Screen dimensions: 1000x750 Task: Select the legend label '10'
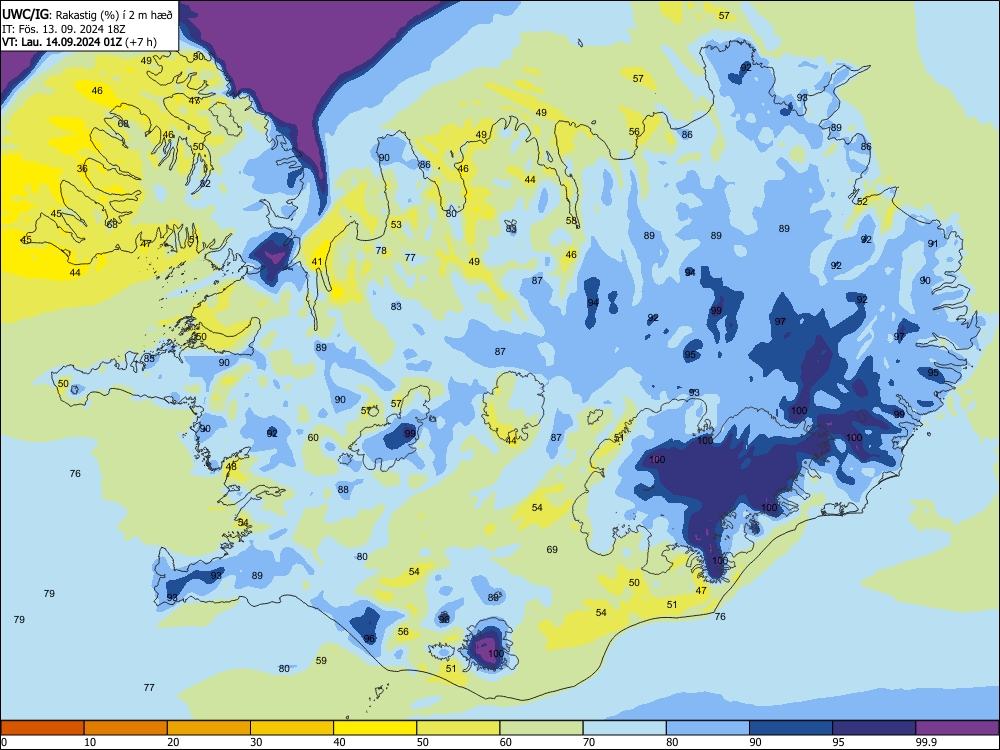pos(90,742)
